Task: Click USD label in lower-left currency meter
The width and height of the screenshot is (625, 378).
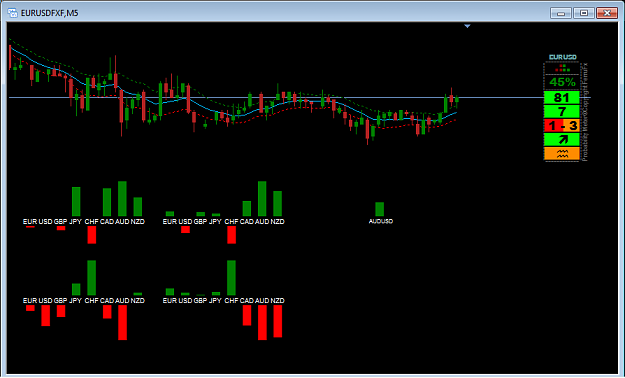Action: 45,301
